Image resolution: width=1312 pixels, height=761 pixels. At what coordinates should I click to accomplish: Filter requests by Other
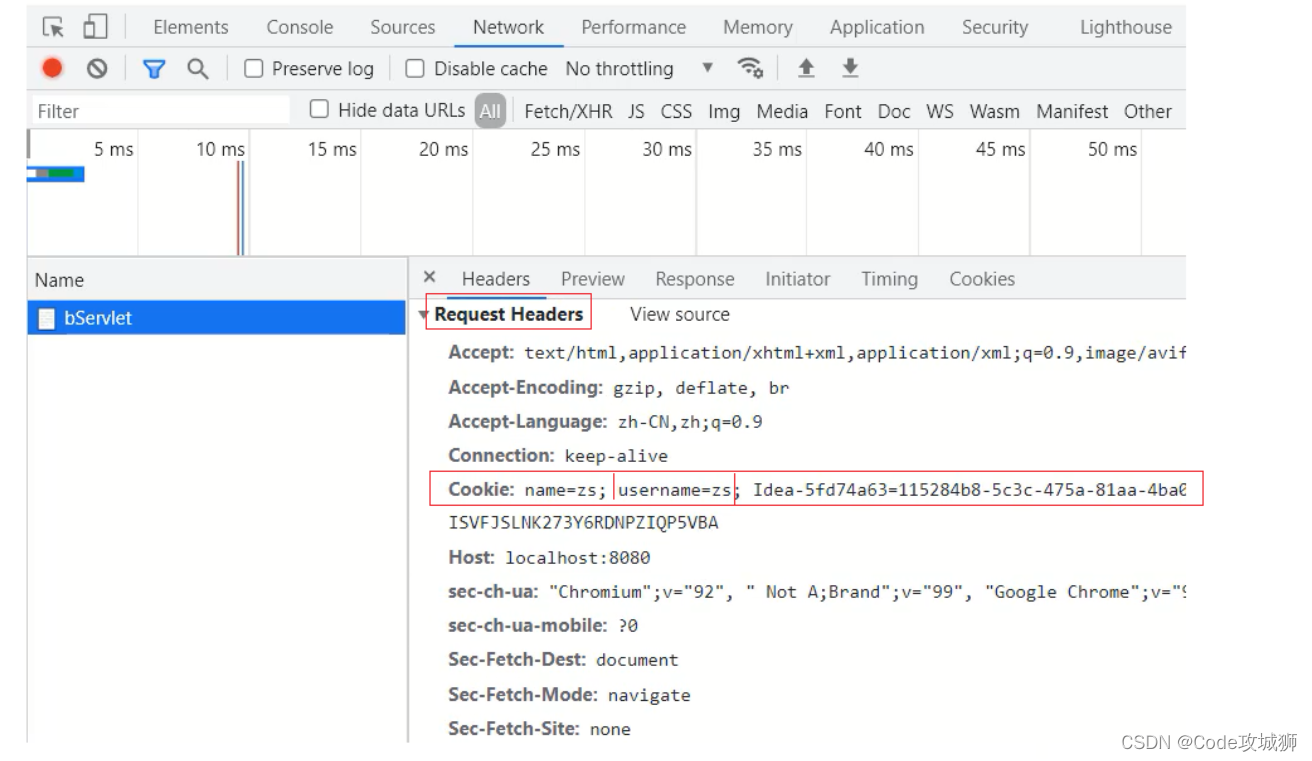click(1147, 111)
